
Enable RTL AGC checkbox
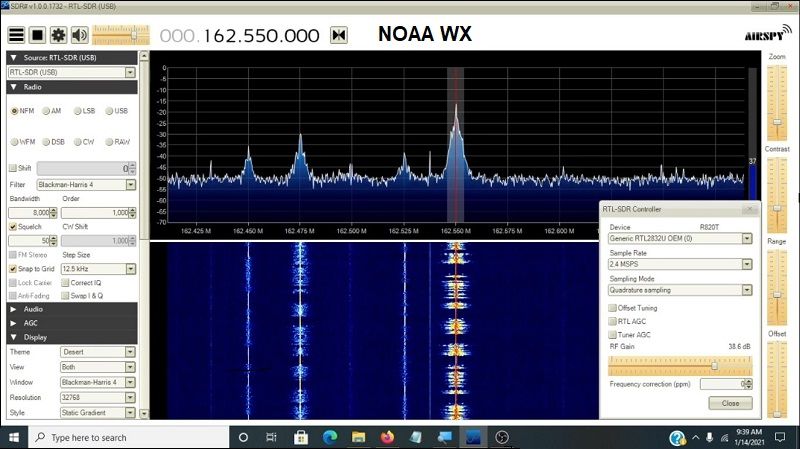[x=612, y=321]
